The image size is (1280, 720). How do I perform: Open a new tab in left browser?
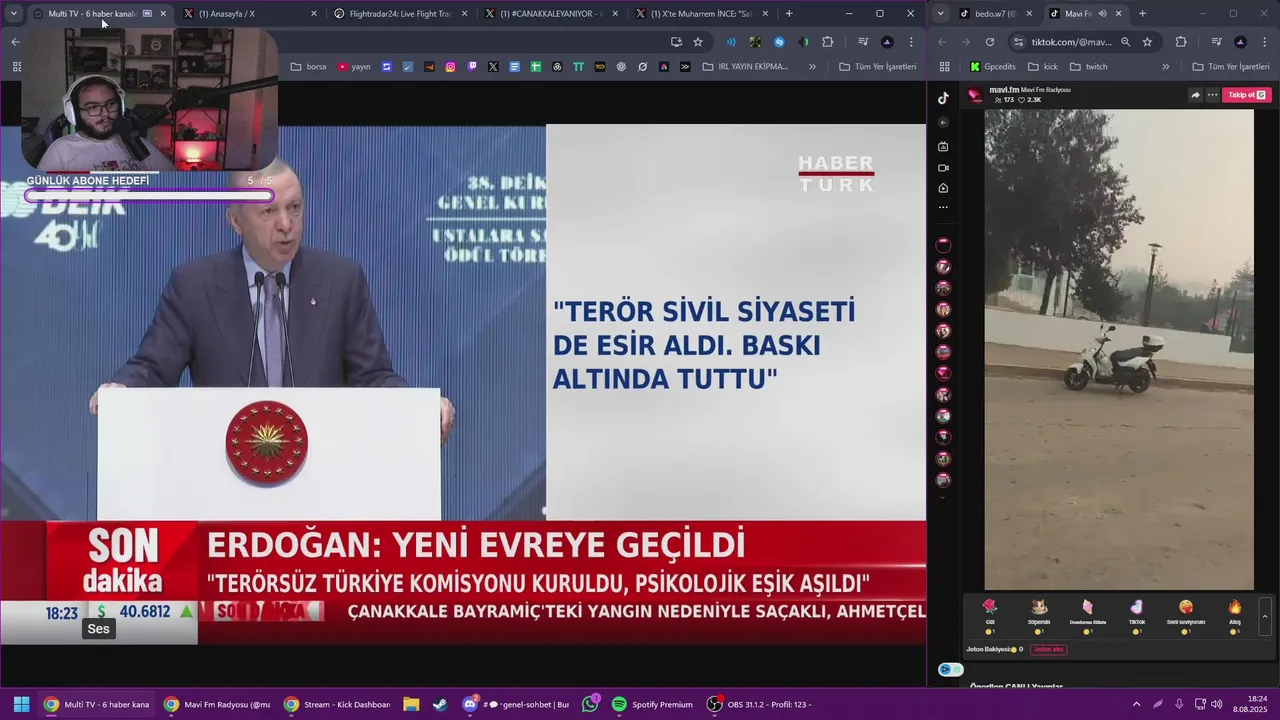click(x=789, y=14)
